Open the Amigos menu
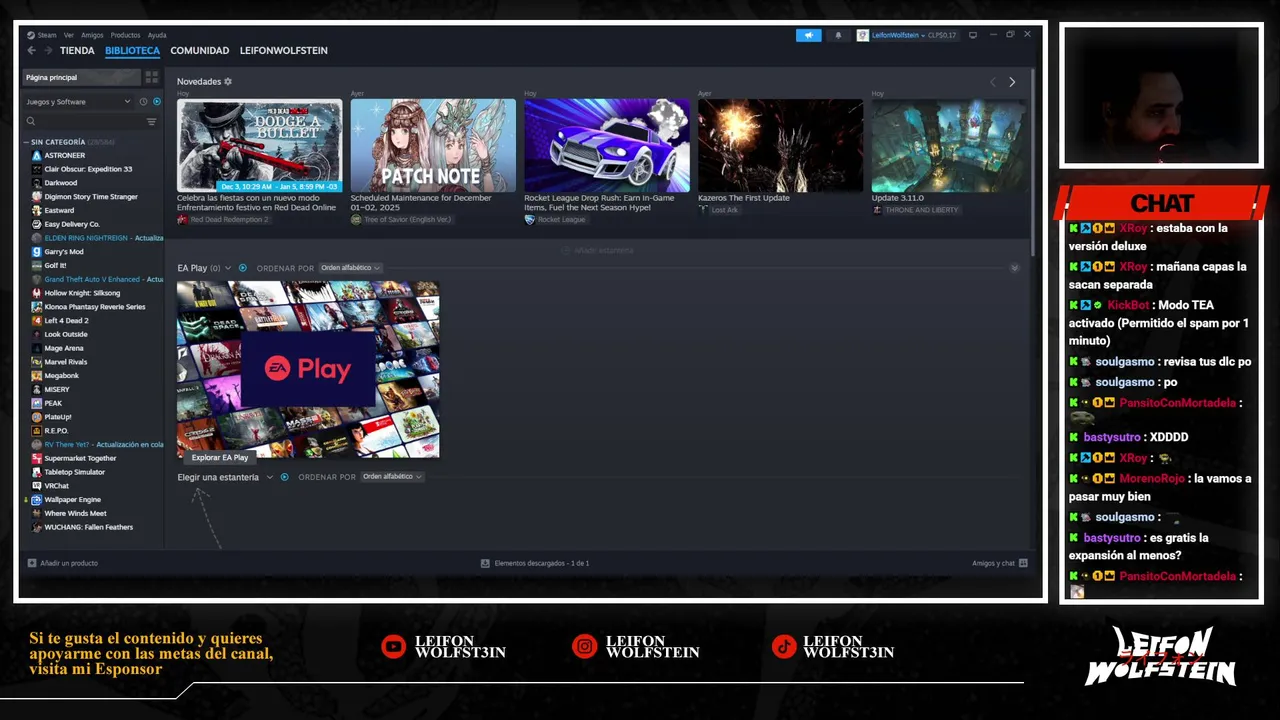 [x=92, y=35]
